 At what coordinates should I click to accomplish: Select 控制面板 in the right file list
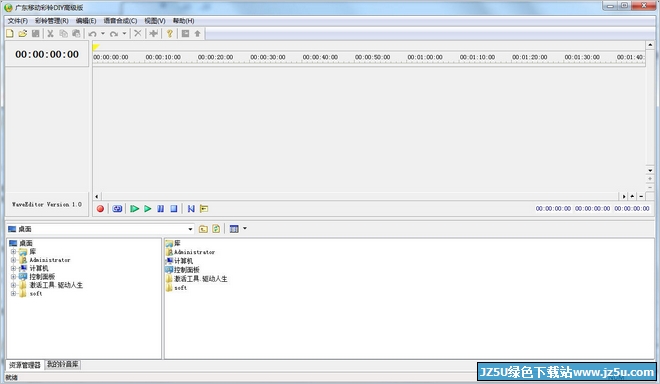187,270
